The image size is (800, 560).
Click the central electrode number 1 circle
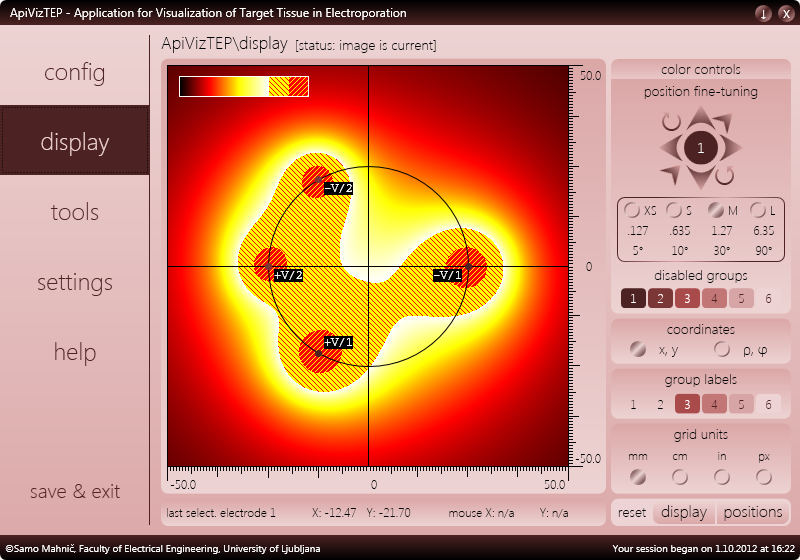coord(701,148)
